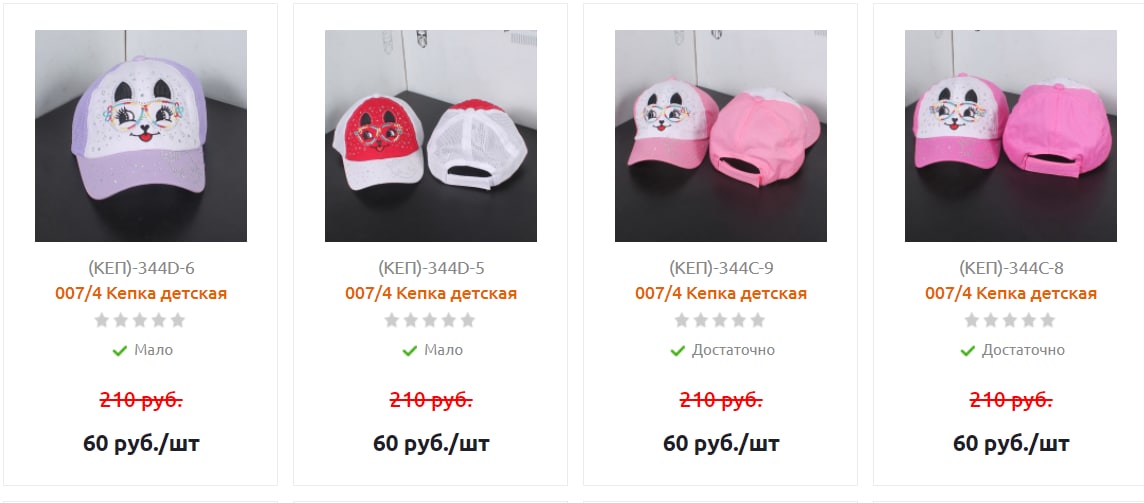
Task: Click the 60 руб./шт price of 344D-6
Action: (141, 443)
